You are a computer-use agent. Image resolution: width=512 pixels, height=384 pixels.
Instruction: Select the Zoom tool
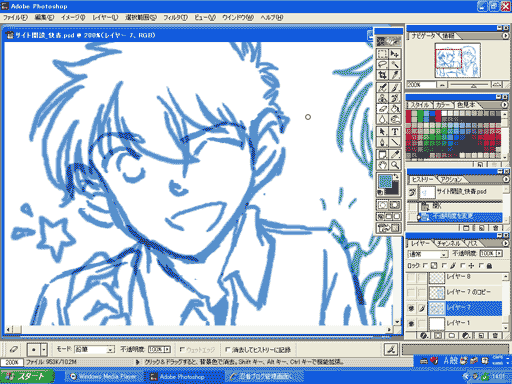click(x=395, y=165)
